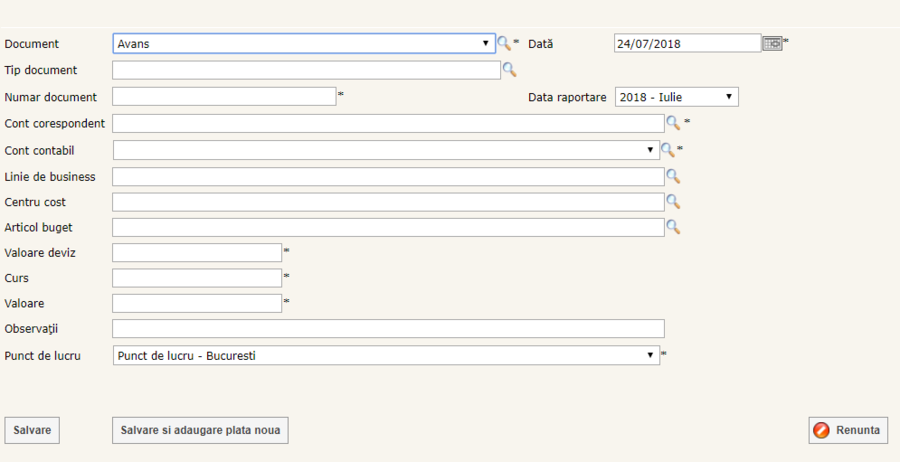Click Salvare si adaugare plata noua
The width and height of the screenshot is (900, 462).
point(201,430)
